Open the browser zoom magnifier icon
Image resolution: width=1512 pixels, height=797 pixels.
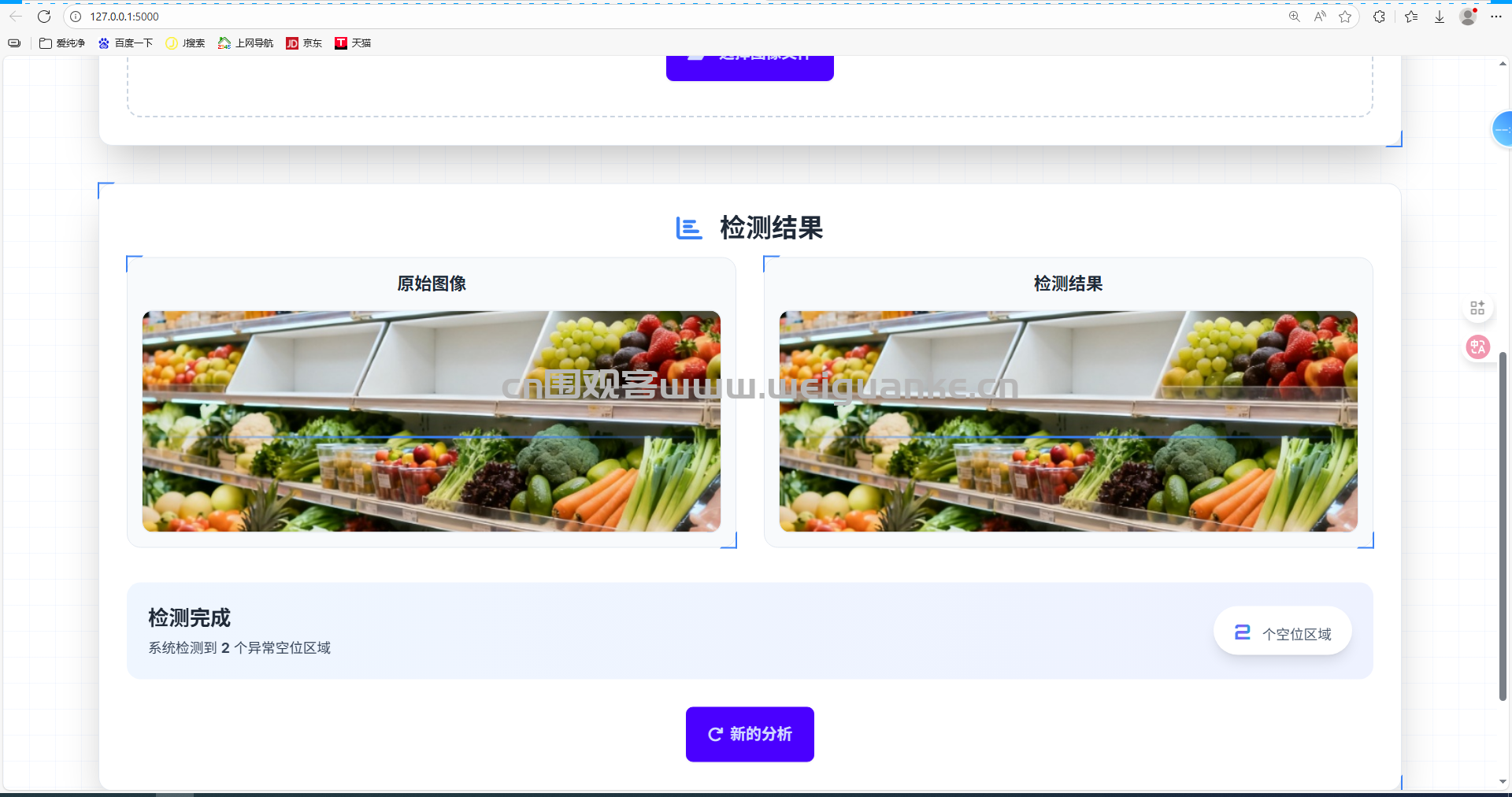coord(1294,17)
